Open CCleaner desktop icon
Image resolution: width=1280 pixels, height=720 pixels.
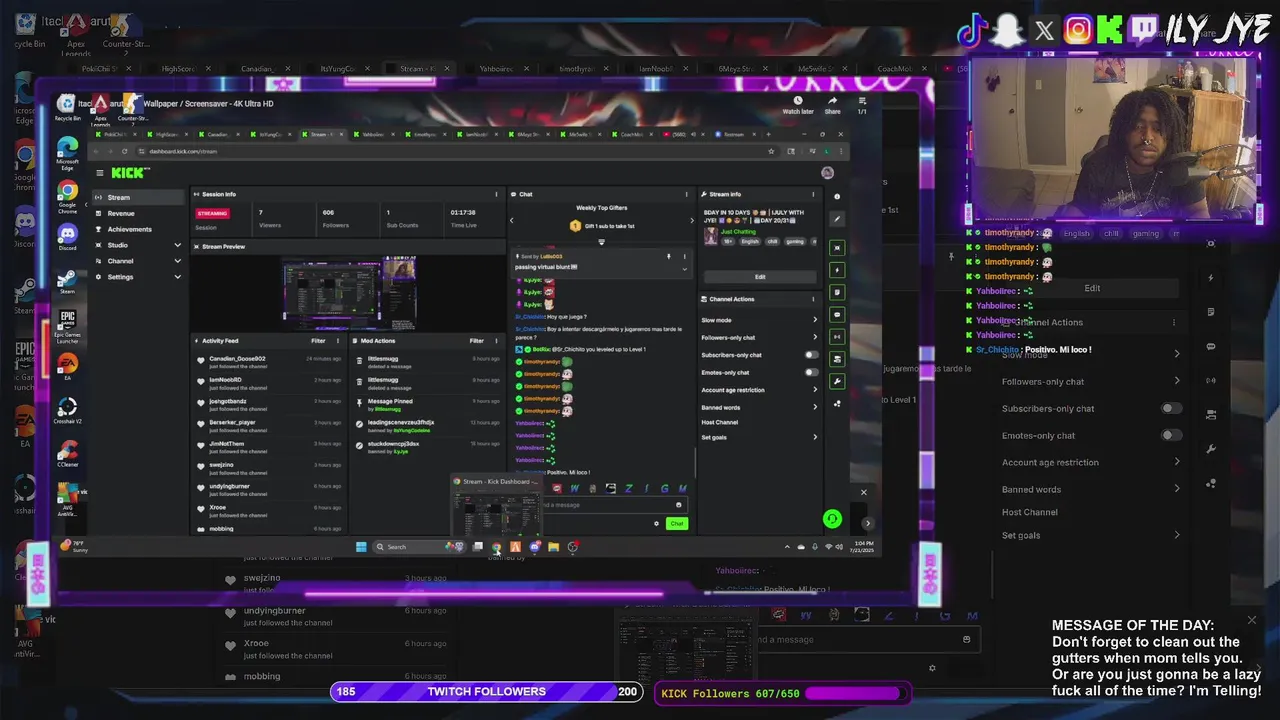67,452
